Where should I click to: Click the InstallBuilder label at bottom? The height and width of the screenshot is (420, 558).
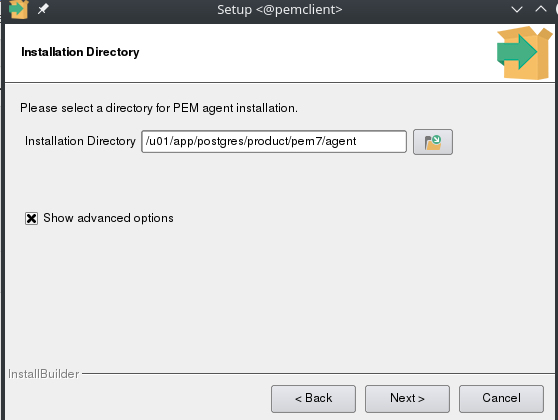click(x=43, y=374)
